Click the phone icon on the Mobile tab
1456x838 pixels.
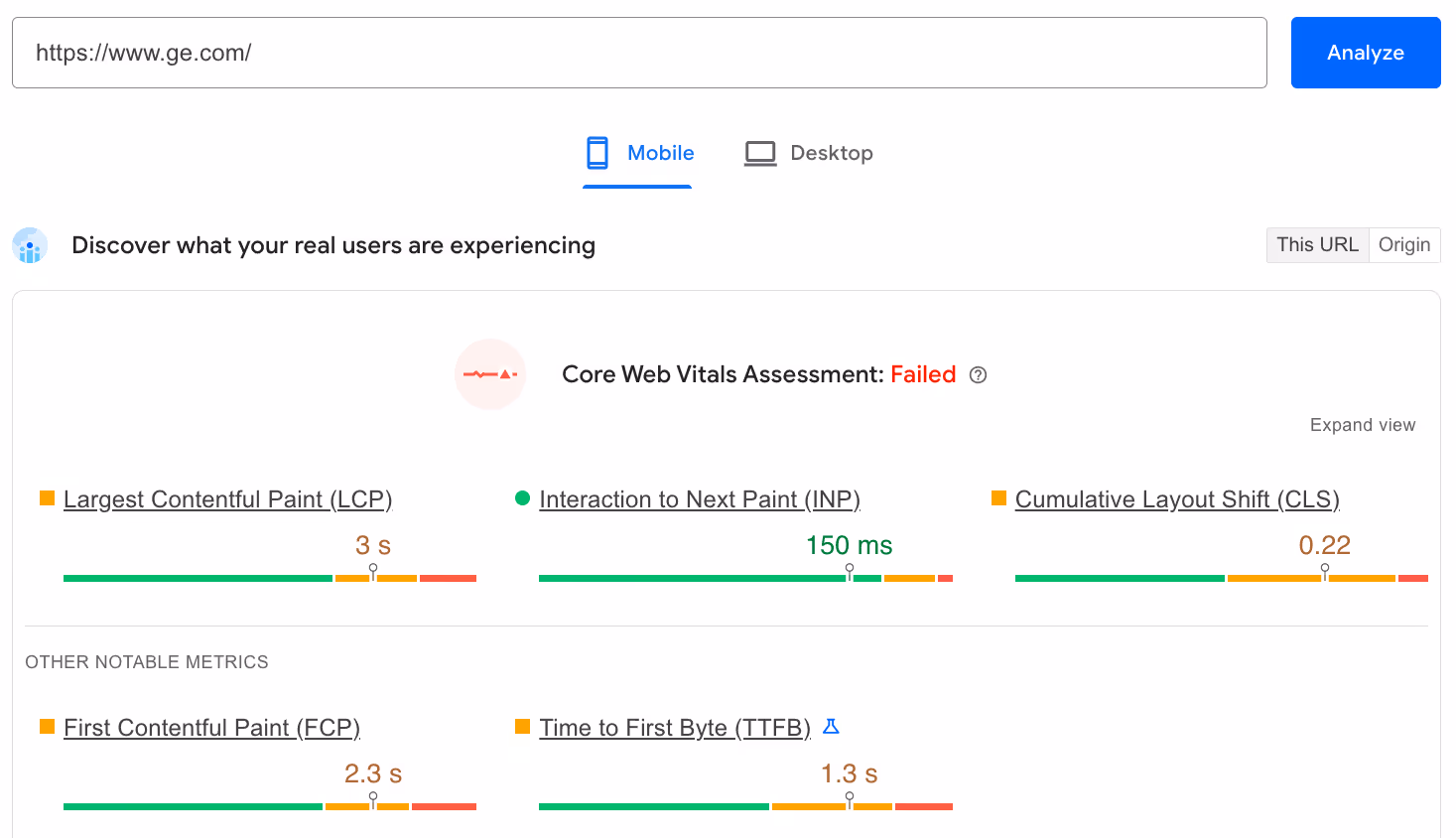[x=596, y=152]
